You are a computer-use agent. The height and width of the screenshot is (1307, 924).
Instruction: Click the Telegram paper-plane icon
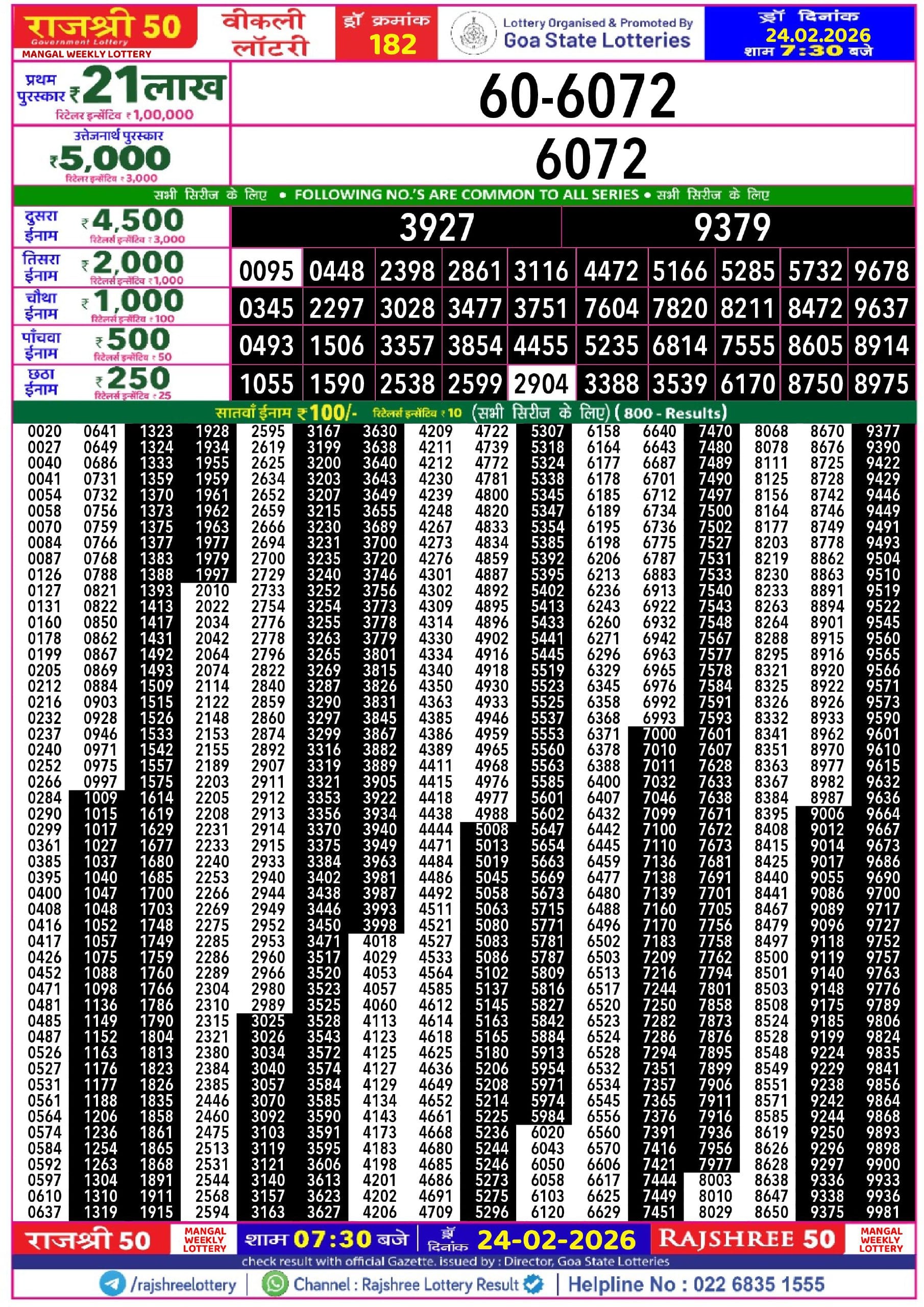[x=112, y=1284]
